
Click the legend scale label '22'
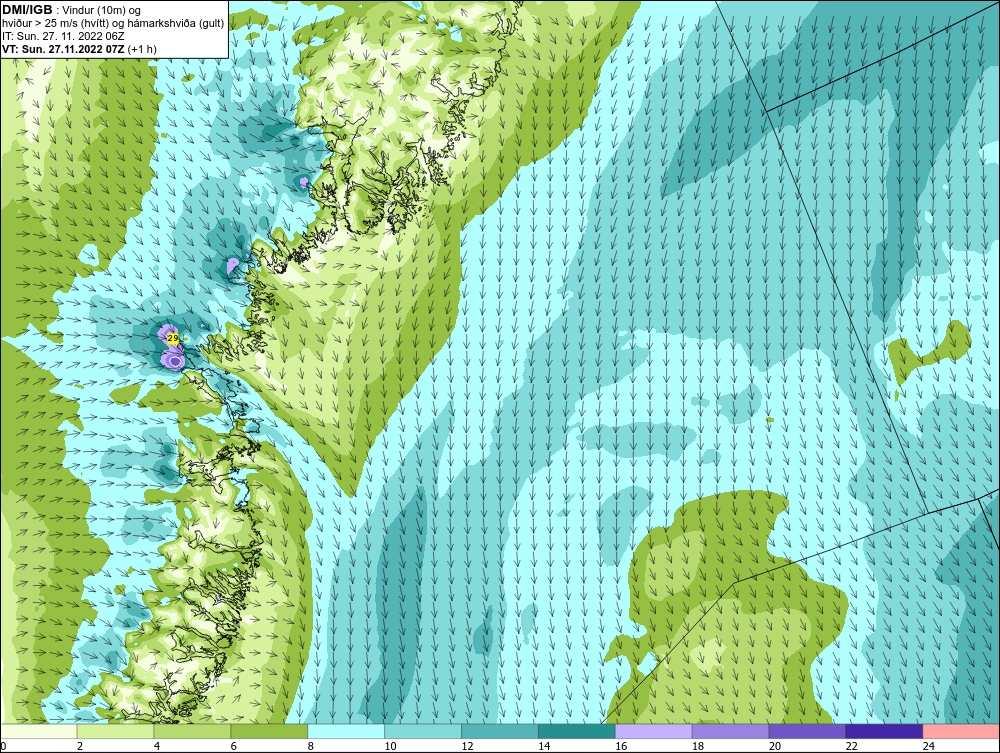(x=851, y=746)
